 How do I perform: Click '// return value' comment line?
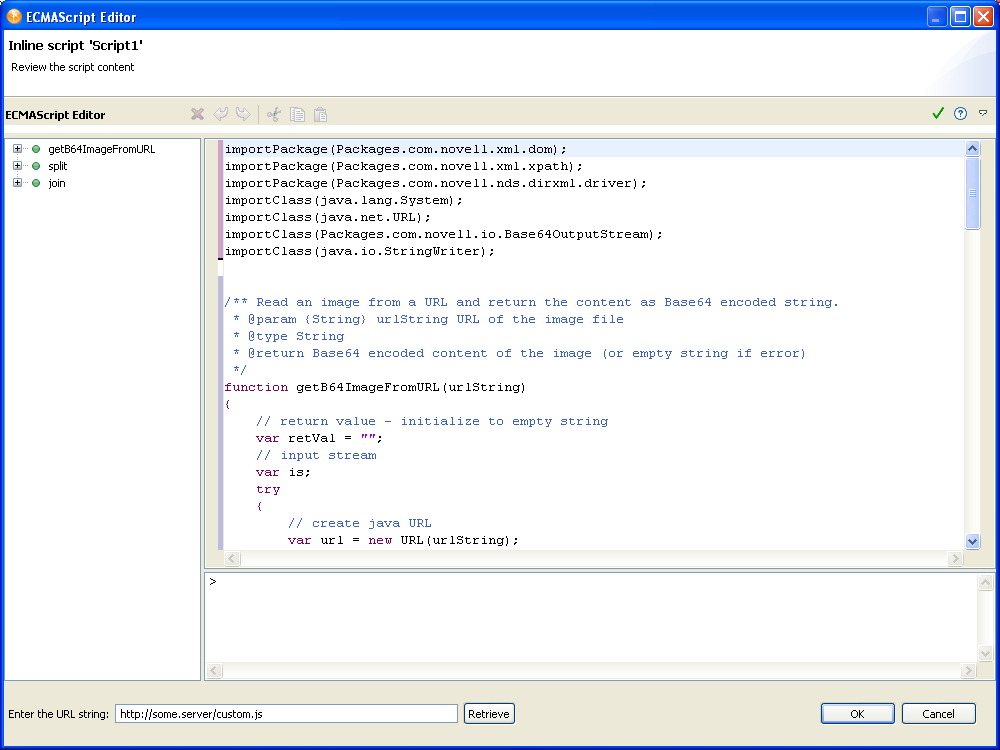432,422
